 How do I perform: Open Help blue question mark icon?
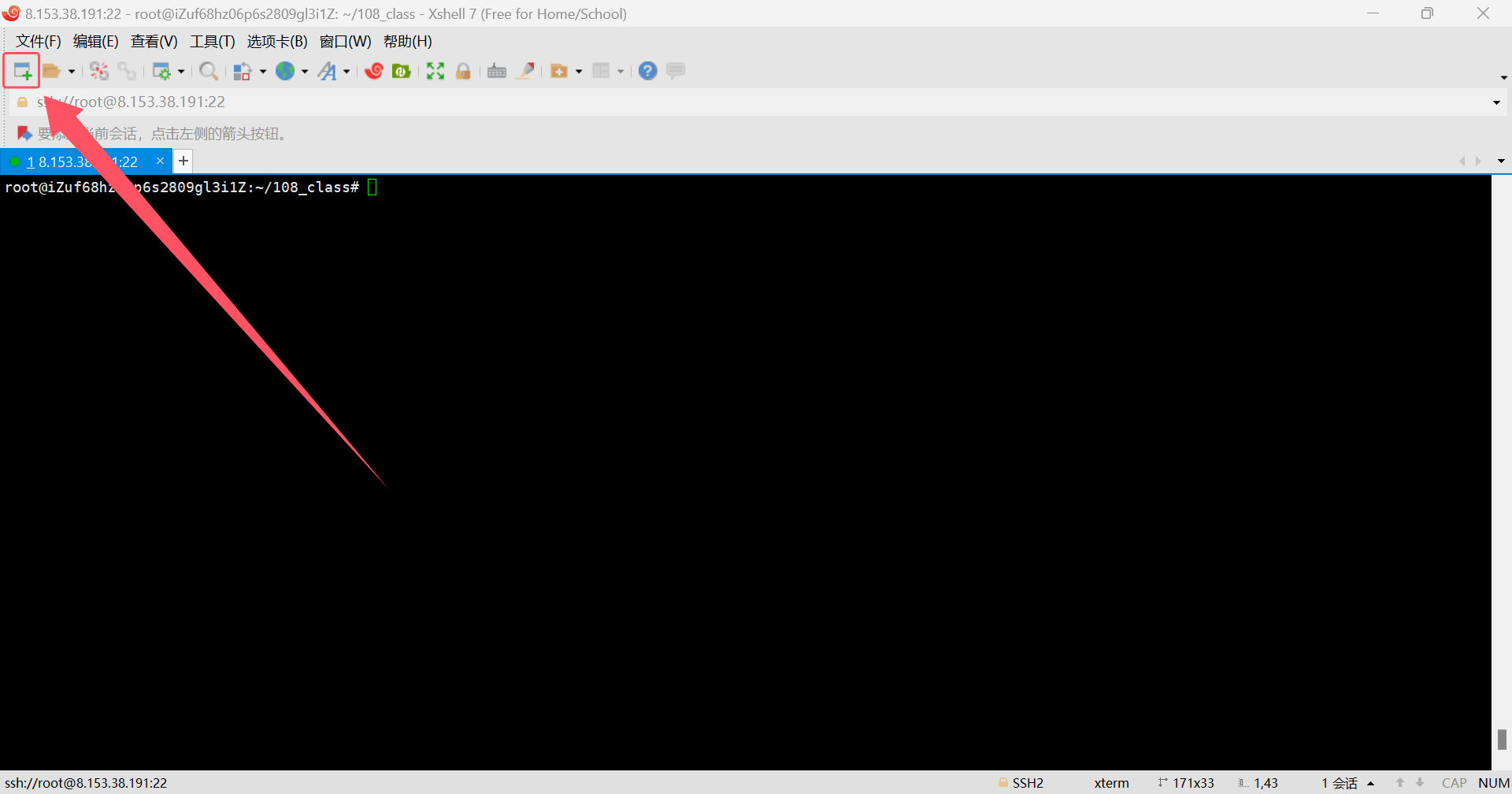[x=648, y=71]
